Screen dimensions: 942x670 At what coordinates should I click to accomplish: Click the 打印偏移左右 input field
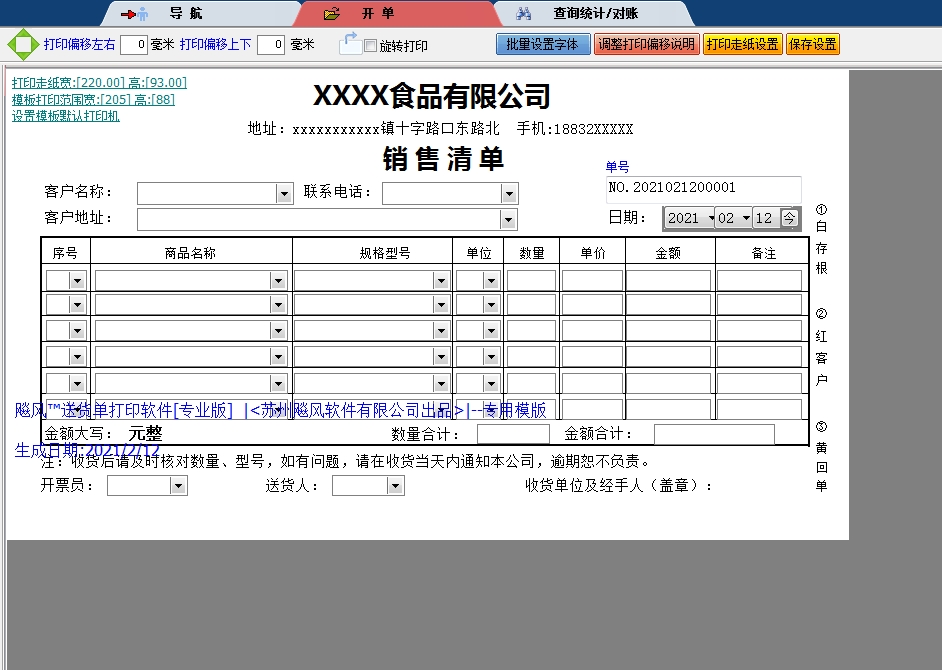tap(133, 45)
